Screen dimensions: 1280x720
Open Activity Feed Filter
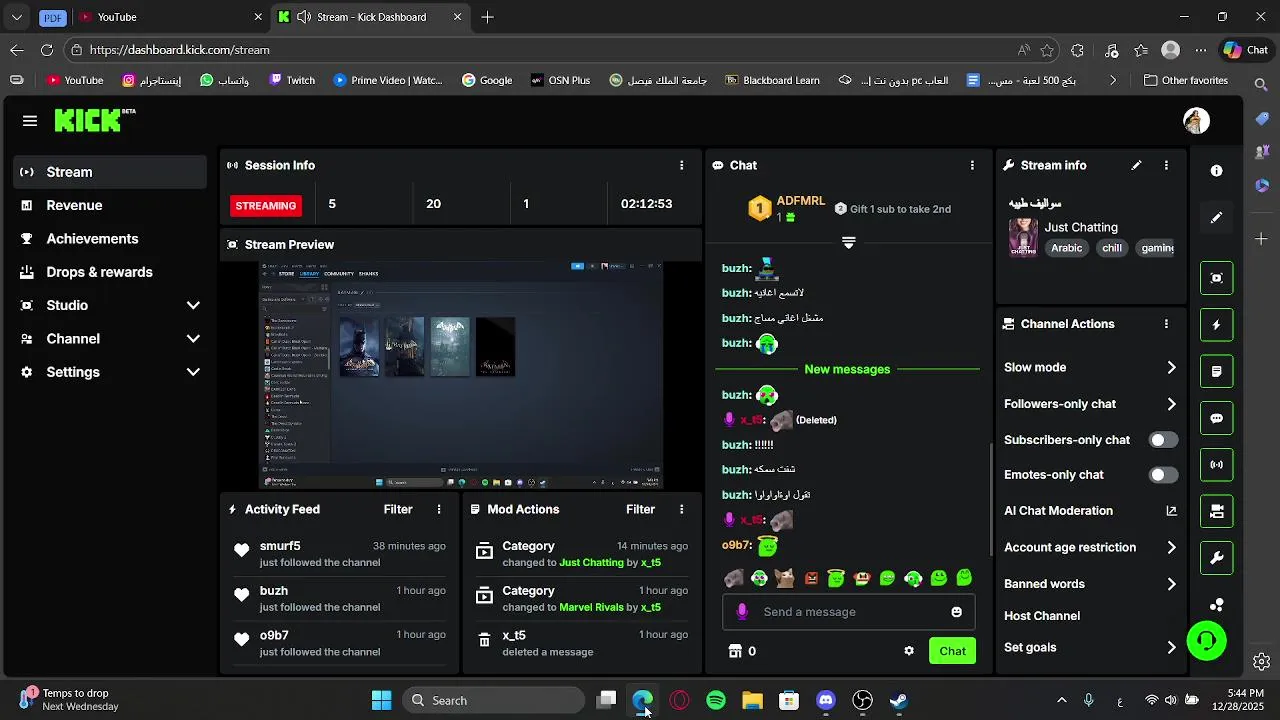point(398,509)
